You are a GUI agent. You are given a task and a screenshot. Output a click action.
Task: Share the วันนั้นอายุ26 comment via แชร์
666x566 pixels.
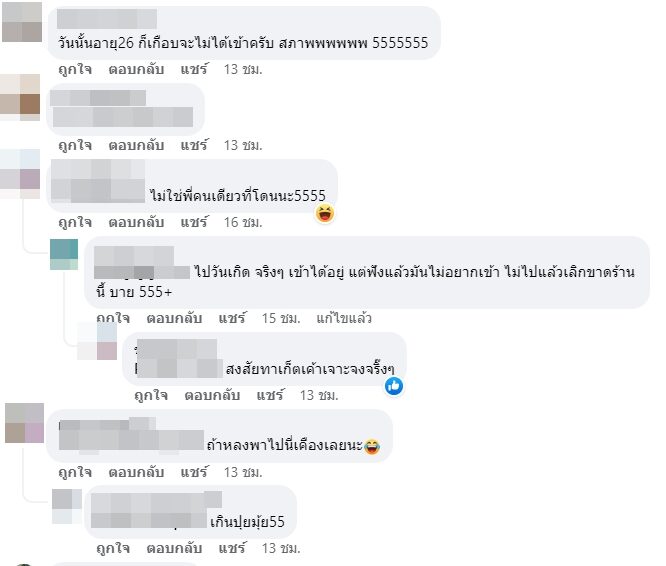pos(194,69)
